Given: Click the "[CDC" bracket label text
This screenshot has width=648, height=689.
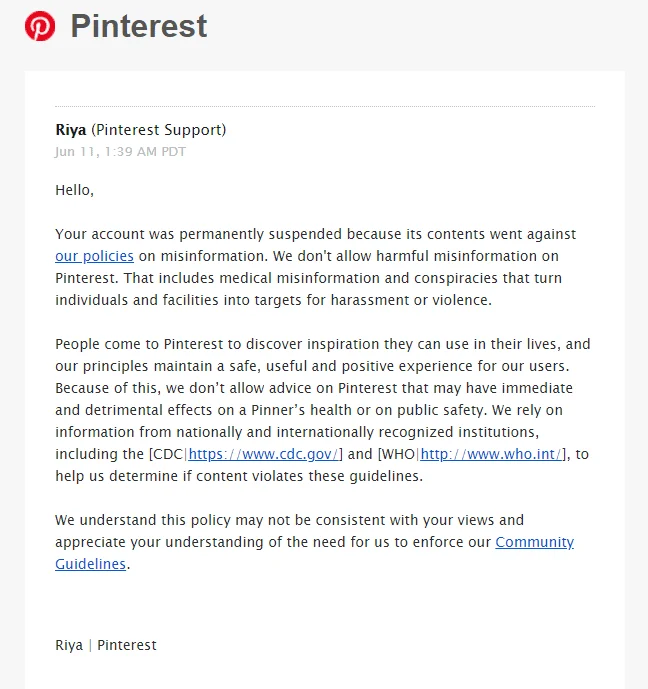Looking at the screenshot, I should click(166, 454).
